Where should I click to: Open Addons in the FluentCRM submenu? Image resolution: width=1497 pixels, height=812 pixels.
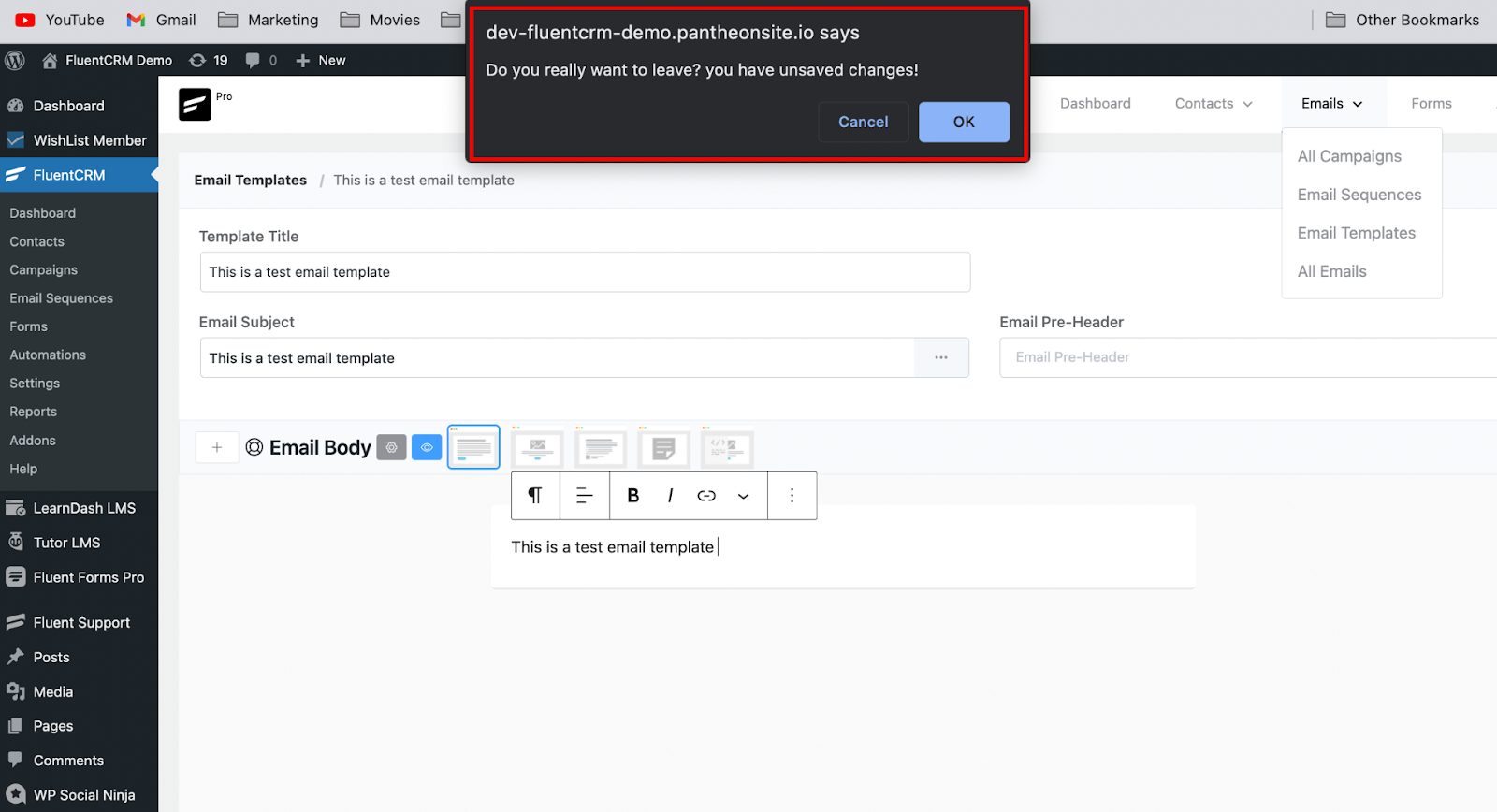click(33, 441)
